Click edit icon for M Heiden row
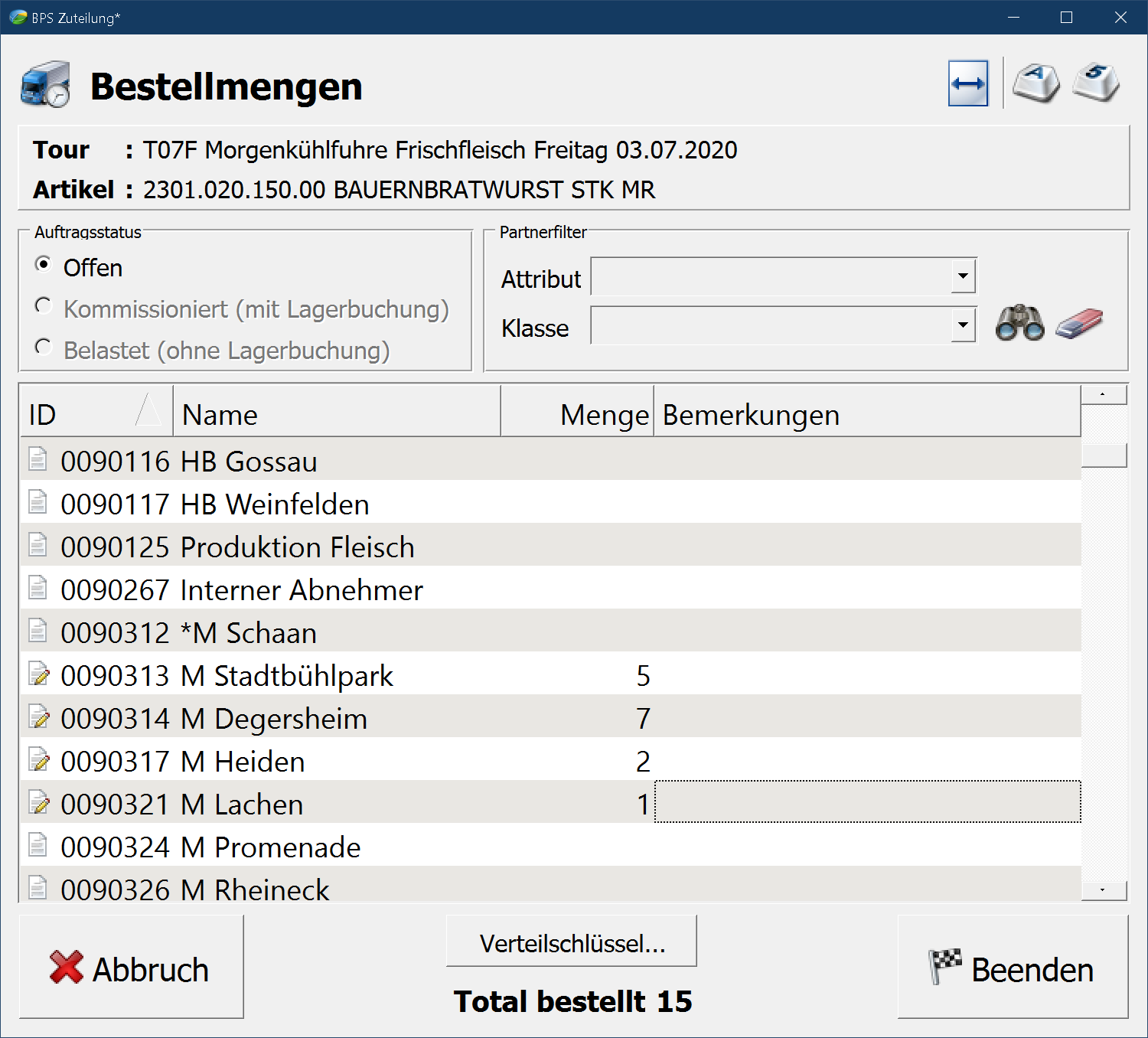Screen dimensions: 1148x1038 (38, 761)
